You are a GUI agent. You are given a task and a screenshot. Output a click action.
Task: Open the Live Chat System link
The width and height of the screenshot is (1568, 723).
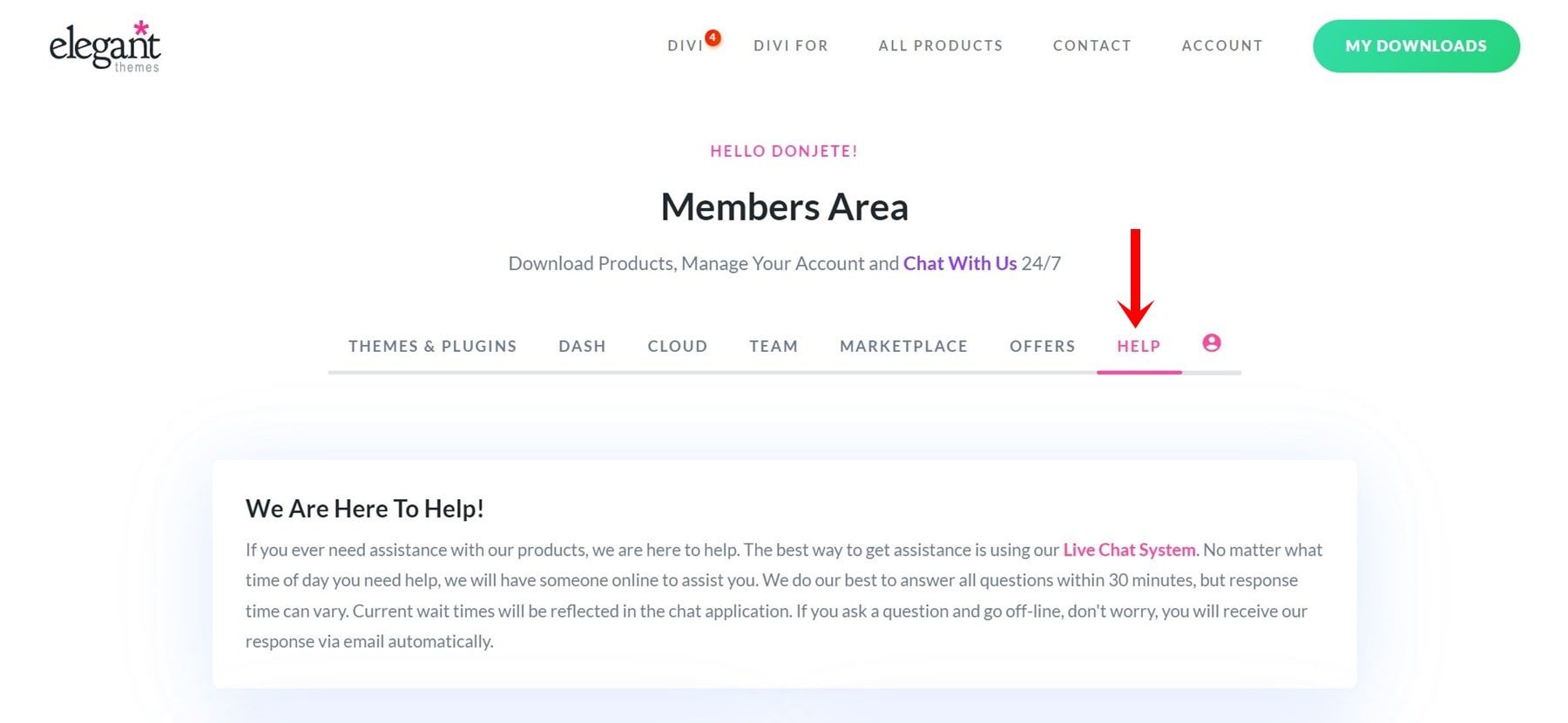(1129, 551)
